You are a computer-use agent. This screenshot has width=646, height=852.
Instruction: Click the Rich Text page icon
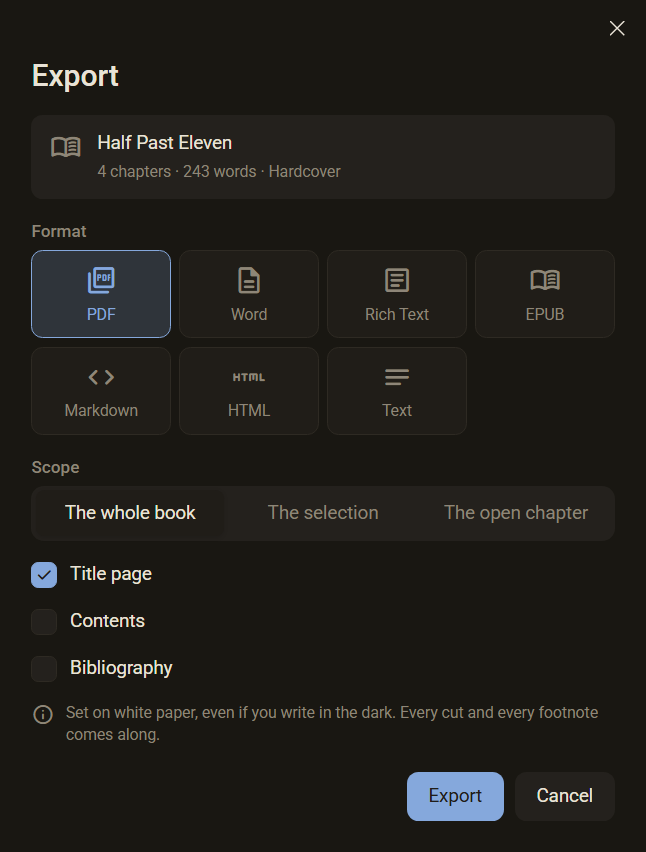coord(397,280)
